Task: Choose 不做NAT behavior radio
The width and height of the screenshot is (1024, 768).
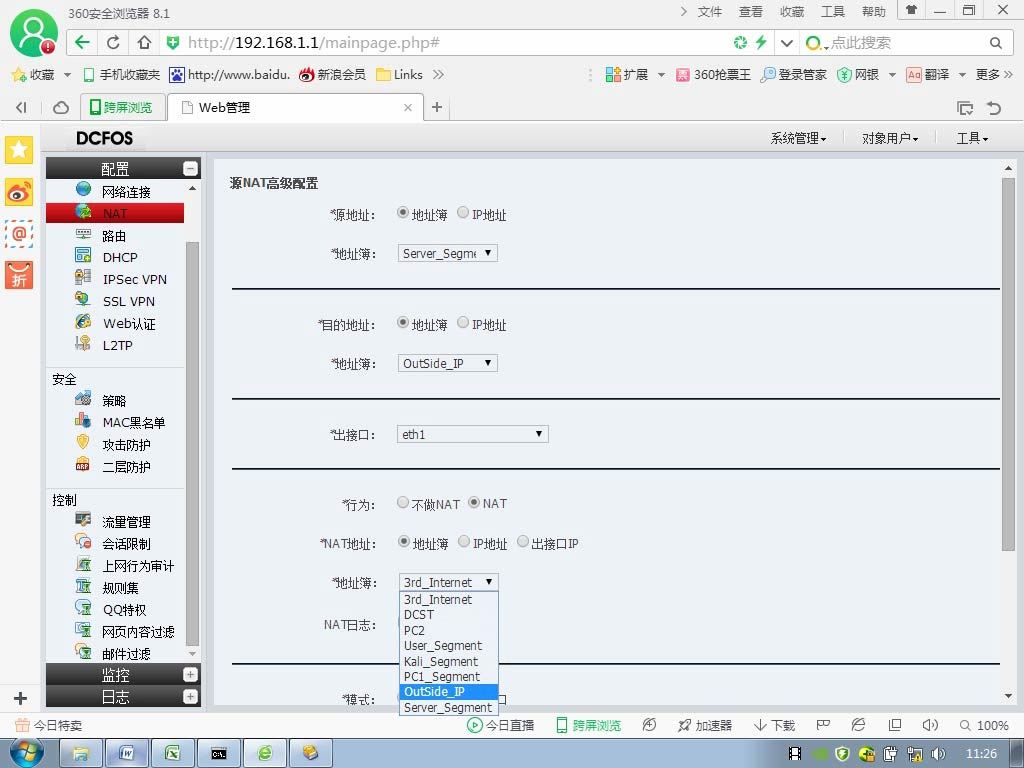Action: click(403, 502)
